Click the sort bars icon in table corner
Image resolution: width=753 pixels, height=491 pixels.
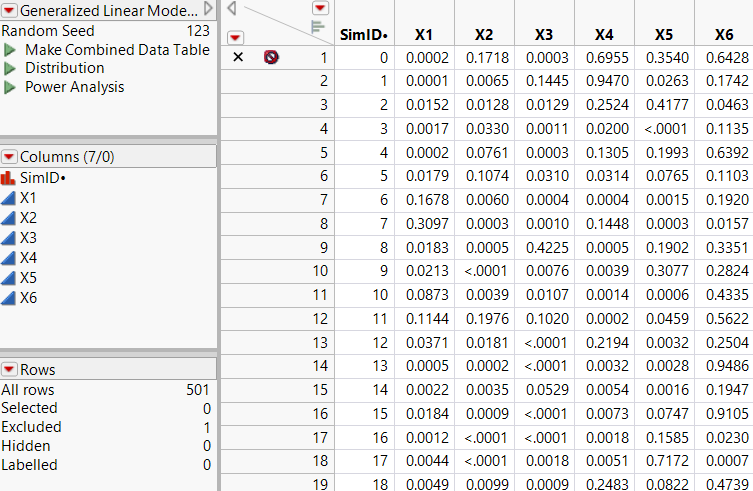320,26
